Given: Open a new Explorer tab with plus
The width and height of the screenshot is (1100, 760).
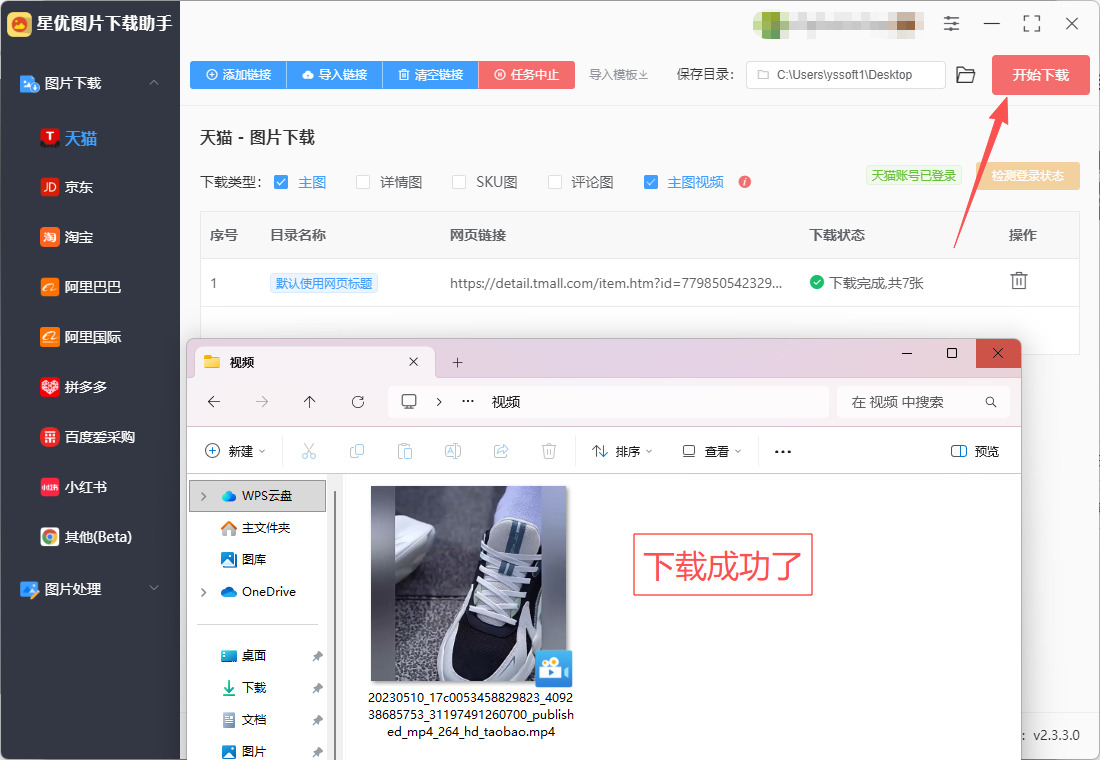Looking at the screenshot, I should point(458,362).
